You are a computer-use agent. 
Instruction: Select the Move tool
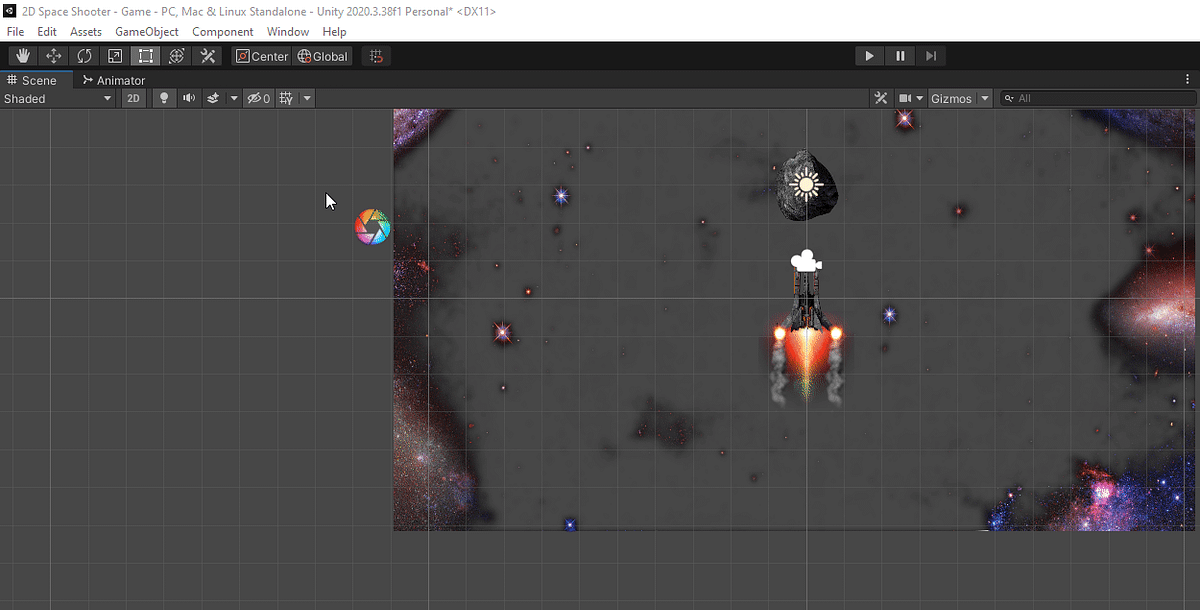pos(53,56)
